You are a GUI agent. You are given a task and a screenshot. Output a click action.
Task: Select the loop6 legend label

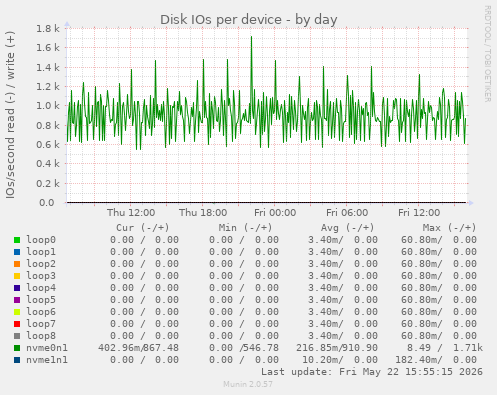pyautogui.click(x=41, y=312)
